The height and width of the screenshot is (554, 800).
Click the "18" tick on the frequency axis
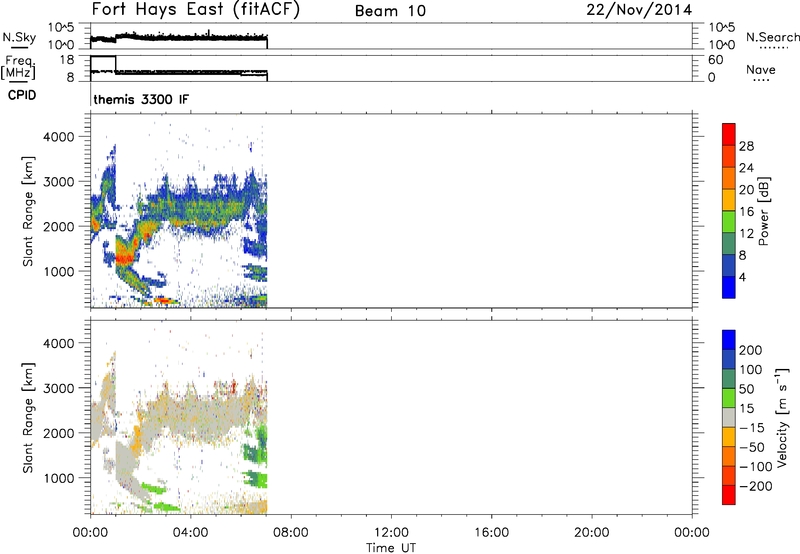66,60
